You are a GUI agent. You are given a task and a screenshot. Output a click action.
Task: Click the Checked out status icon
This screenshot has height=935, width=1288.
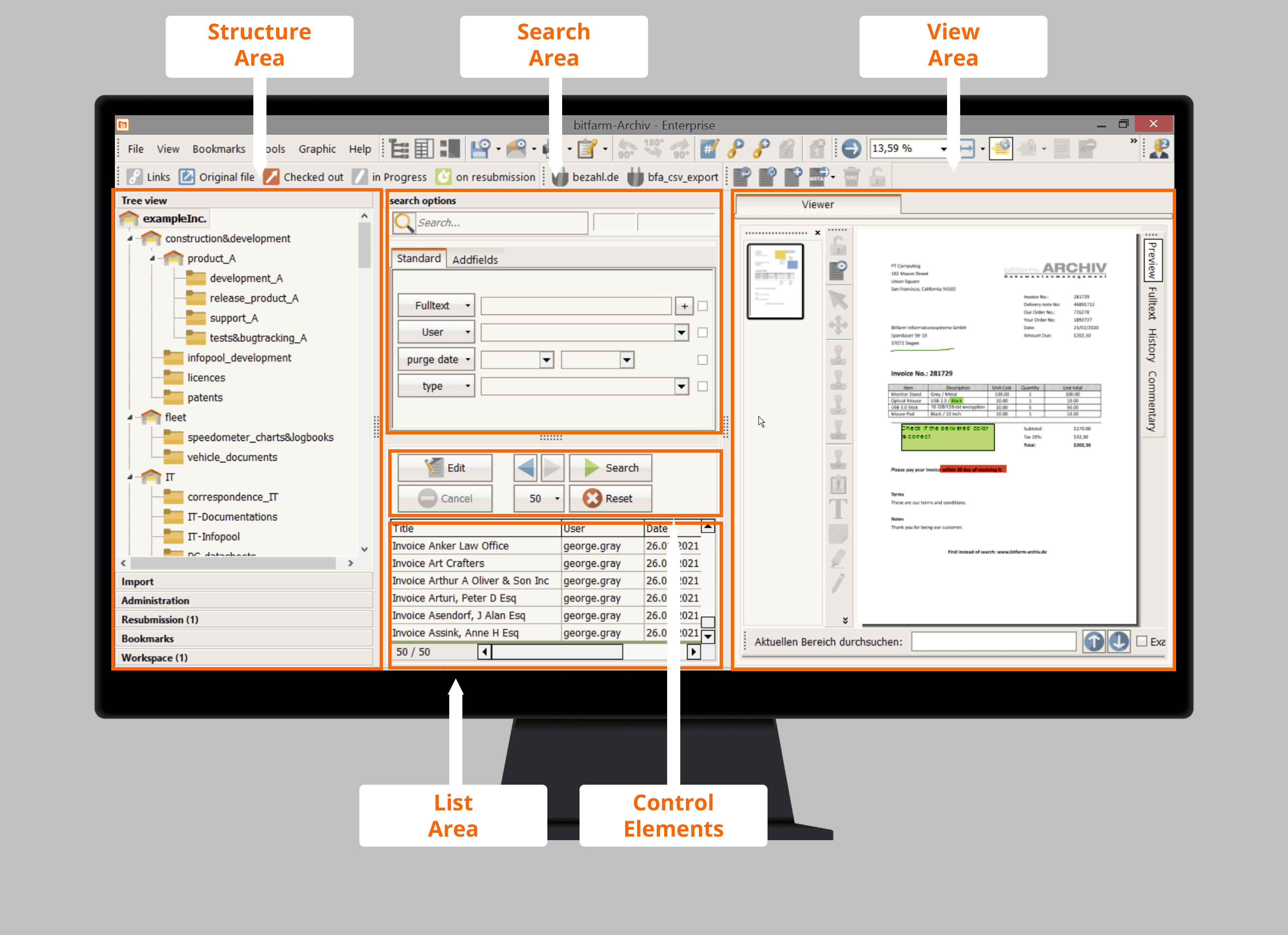(271, 177)
